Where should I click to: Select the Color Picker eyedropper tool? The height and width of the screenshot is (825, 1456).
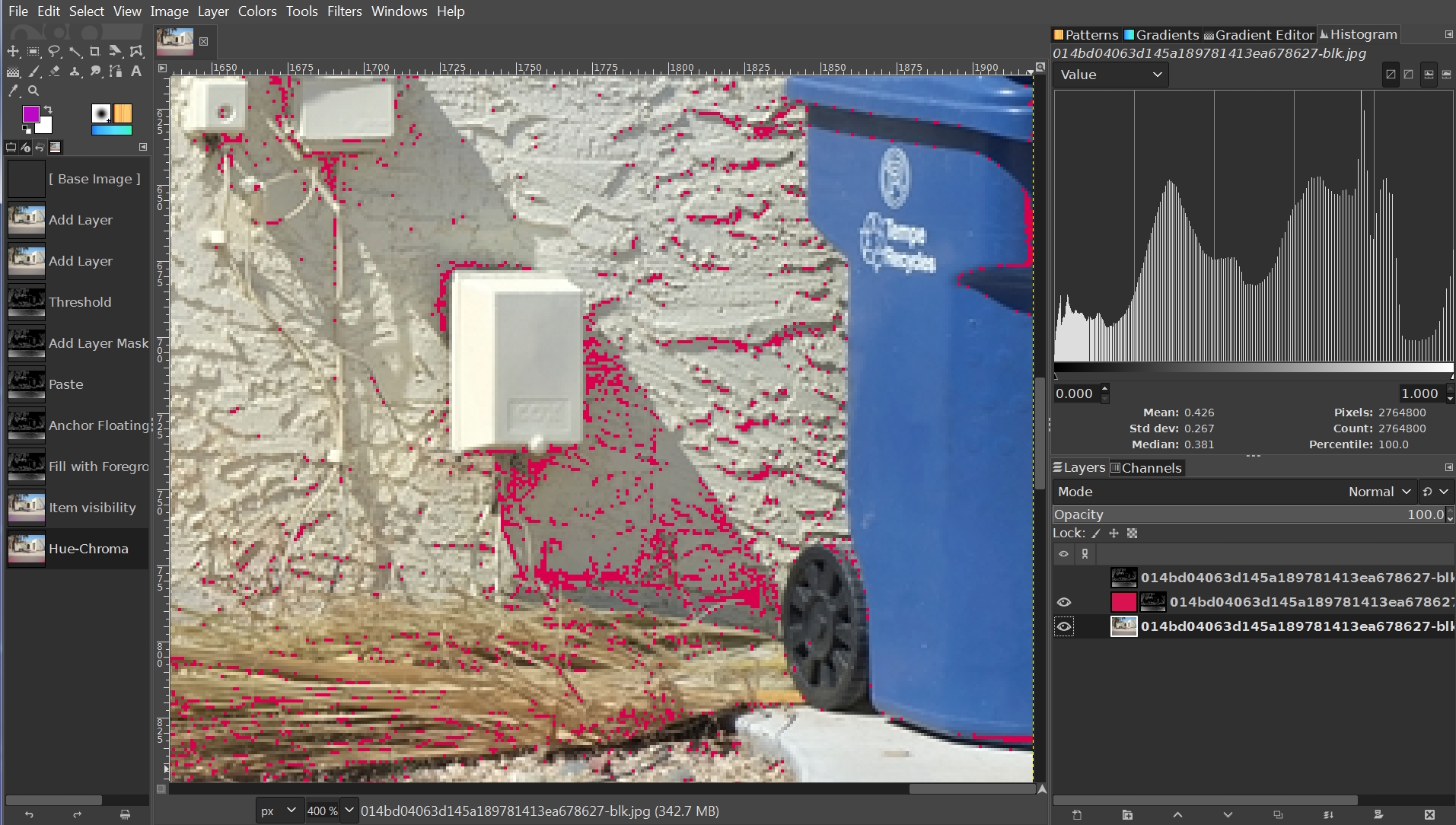coord(13,91)
